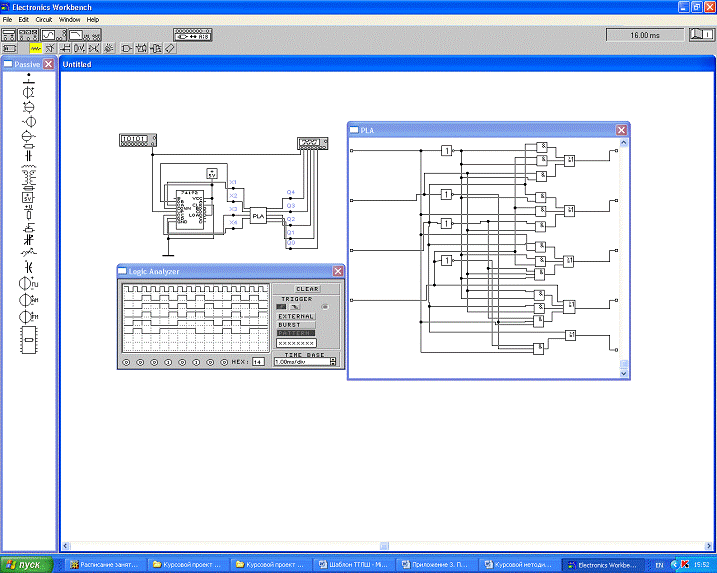
Task: Select rising edge trigger in Logic Analyzer
Action: [x=281, y=306]
